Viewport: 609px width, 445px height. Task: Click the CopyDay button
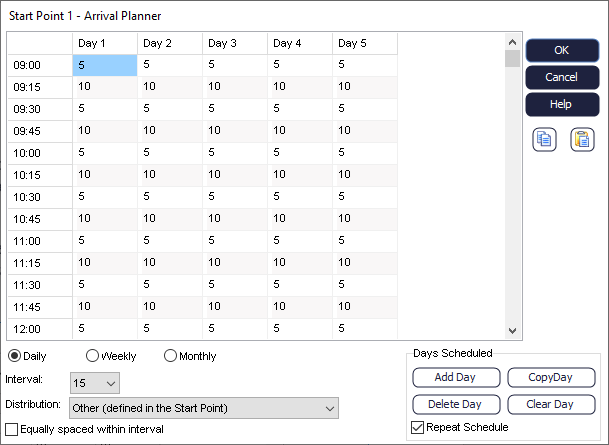551,378
